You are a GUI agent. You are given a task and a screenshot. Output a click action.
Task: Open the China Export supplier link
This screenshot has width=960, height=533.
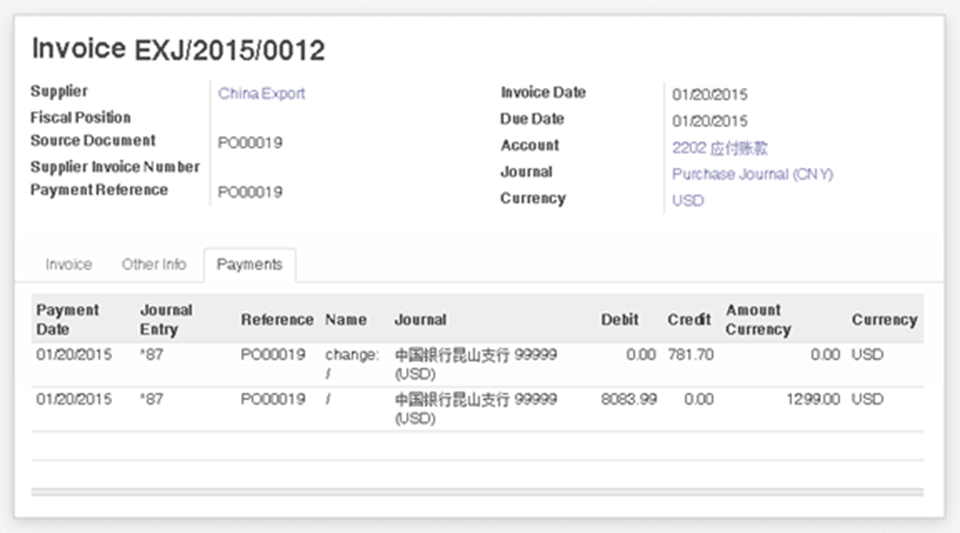tap(261, 94)
